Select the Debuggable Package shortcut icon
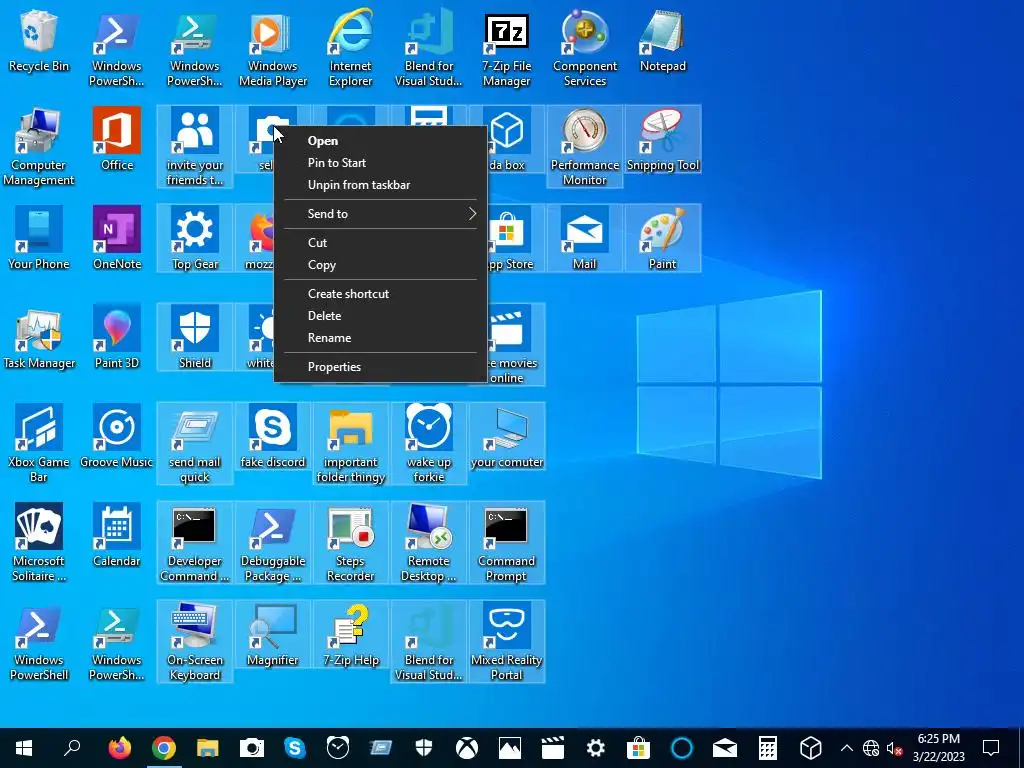Screen dimensions: 1024x768 click(272, 543)
